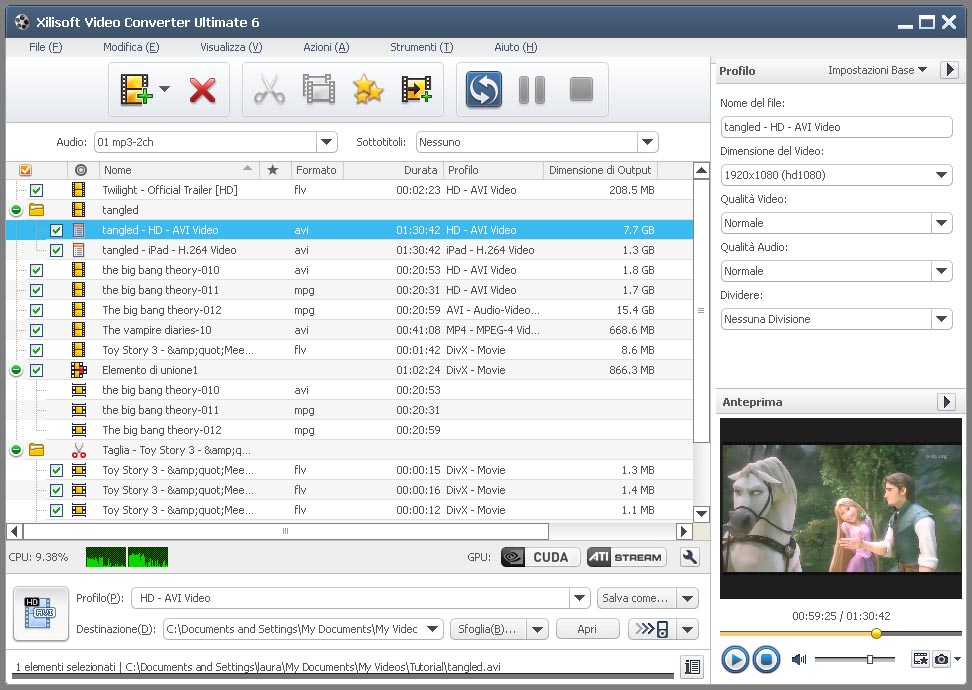
Task: Open the Sottotitoli dropdown
Action: (x=647, y=142)
